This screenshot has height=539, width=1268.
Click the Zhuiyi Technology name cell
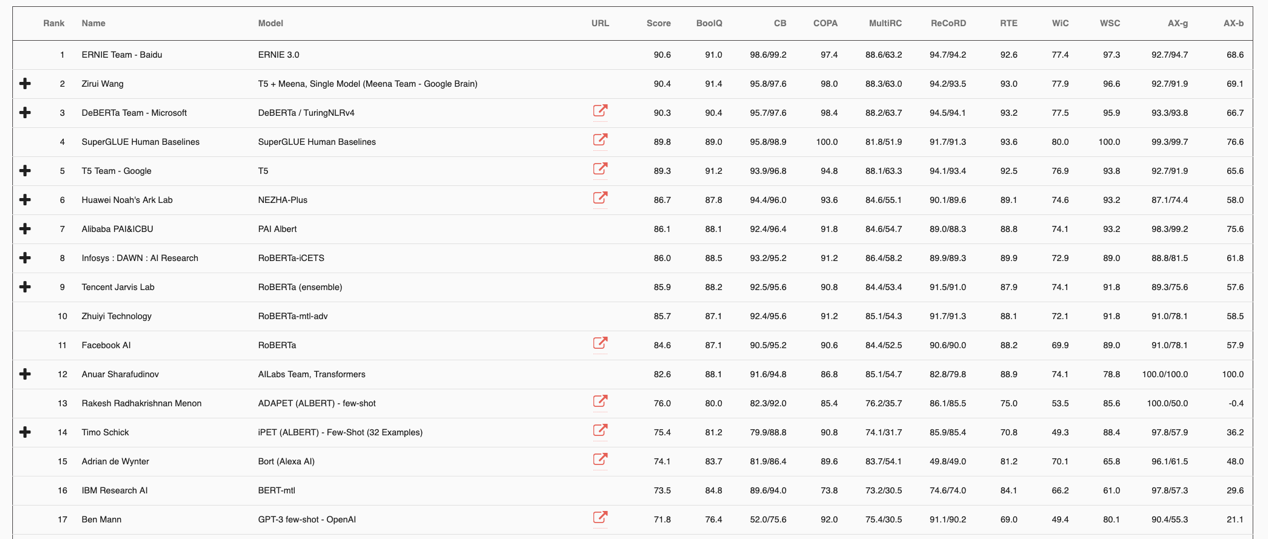click(x=116, y=316)
